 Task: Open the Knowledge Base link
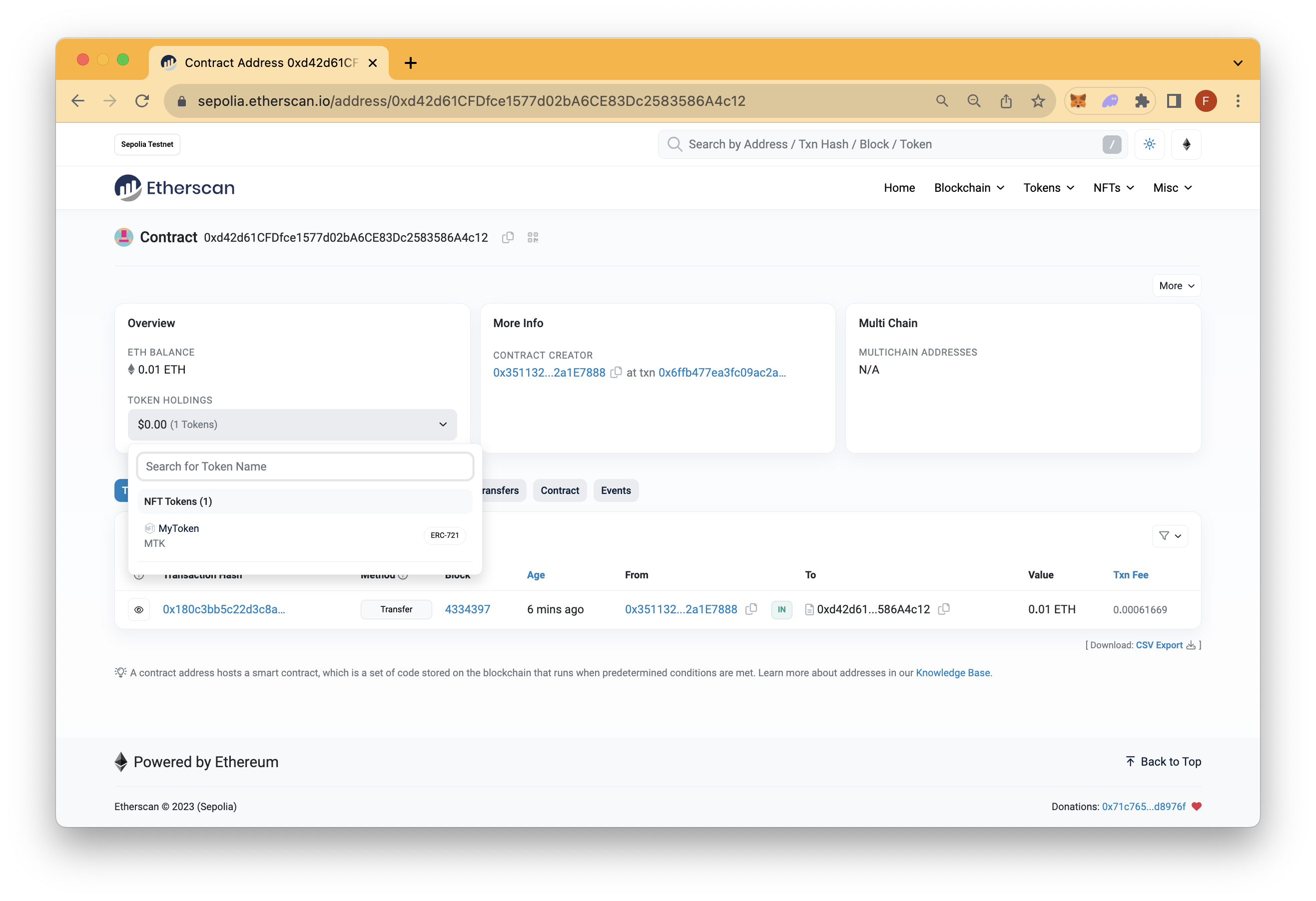pos(952,673)
